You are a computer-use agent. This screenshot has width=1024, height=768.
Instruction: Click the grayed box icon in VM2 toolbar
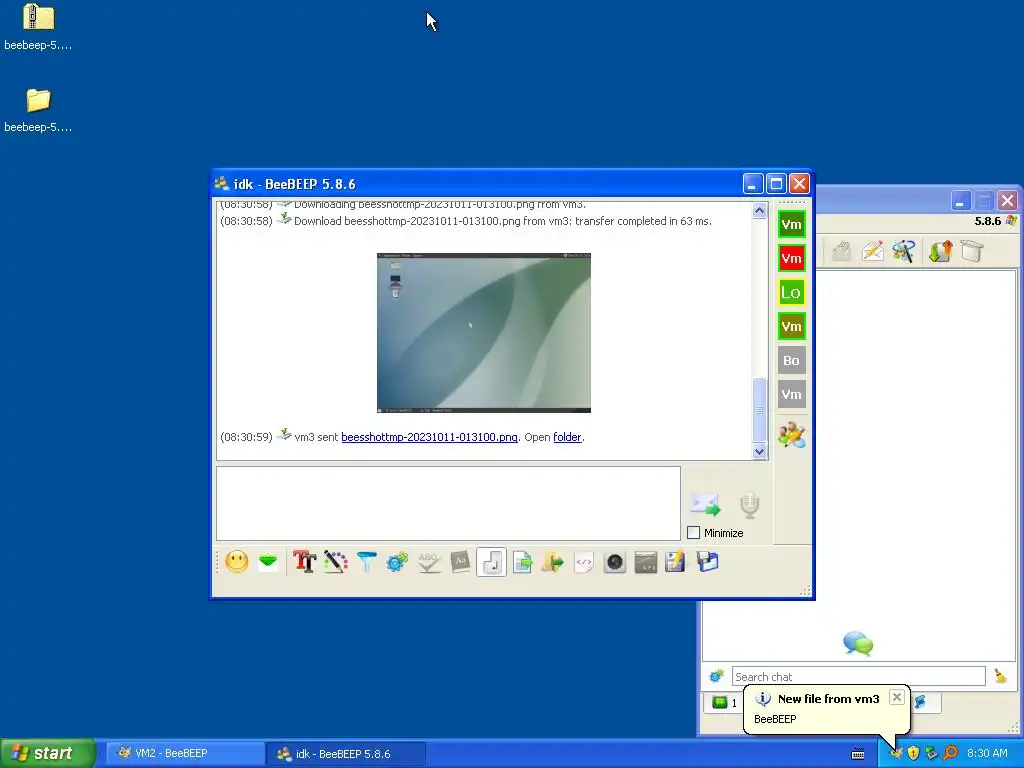[x=841, y=251]
